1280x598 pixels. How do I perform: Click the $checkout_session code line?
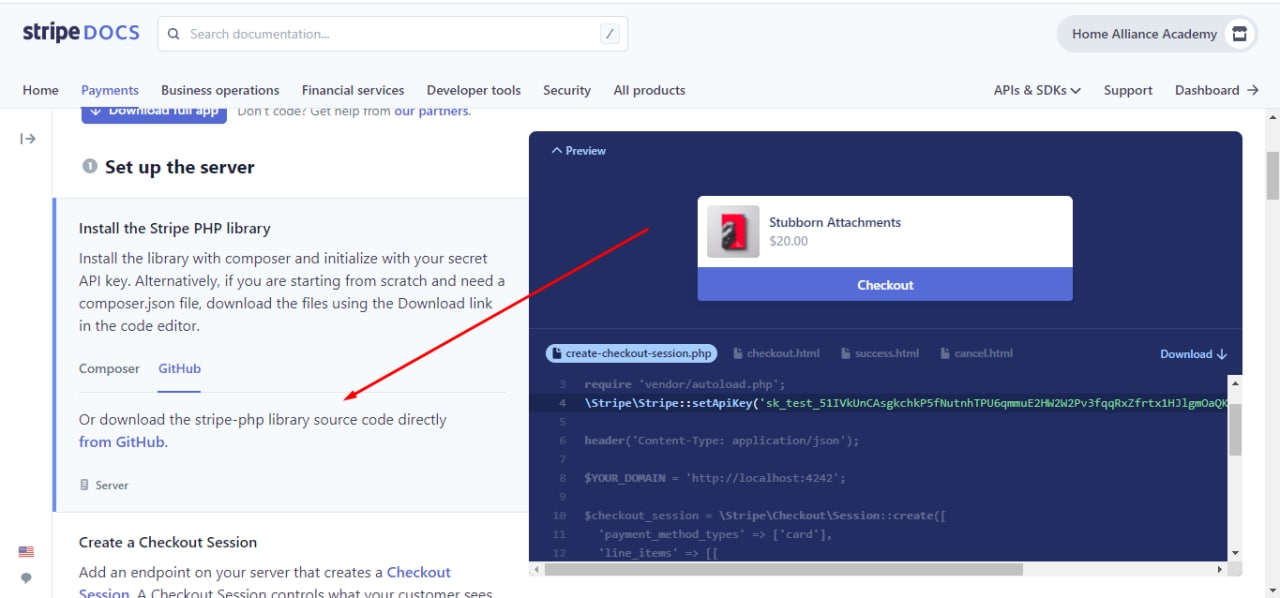pos(765,516)
